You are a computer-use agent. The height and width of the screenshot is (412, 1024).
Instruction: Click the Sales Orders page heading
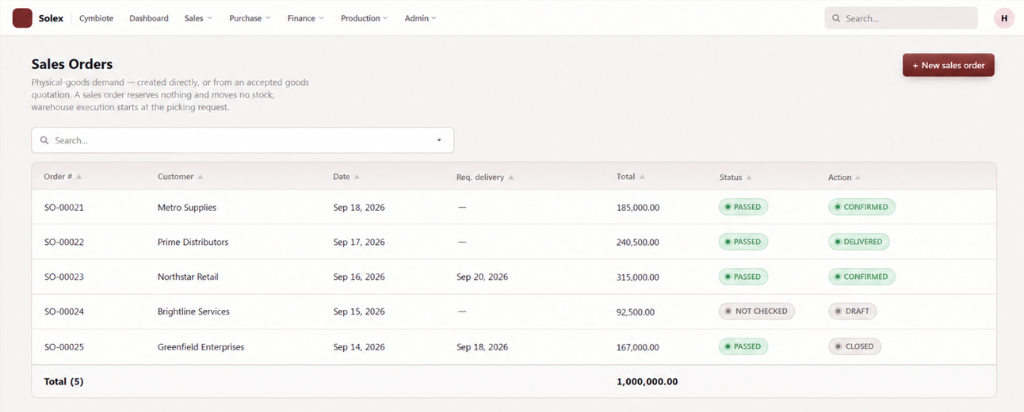[72, 64]
